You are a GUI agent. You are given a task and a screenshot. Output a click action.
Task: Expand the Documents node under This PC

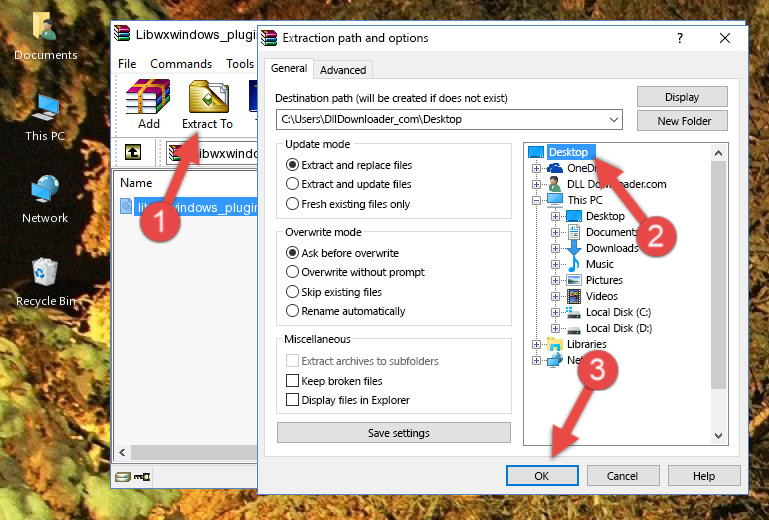click(x=555, y=233)
